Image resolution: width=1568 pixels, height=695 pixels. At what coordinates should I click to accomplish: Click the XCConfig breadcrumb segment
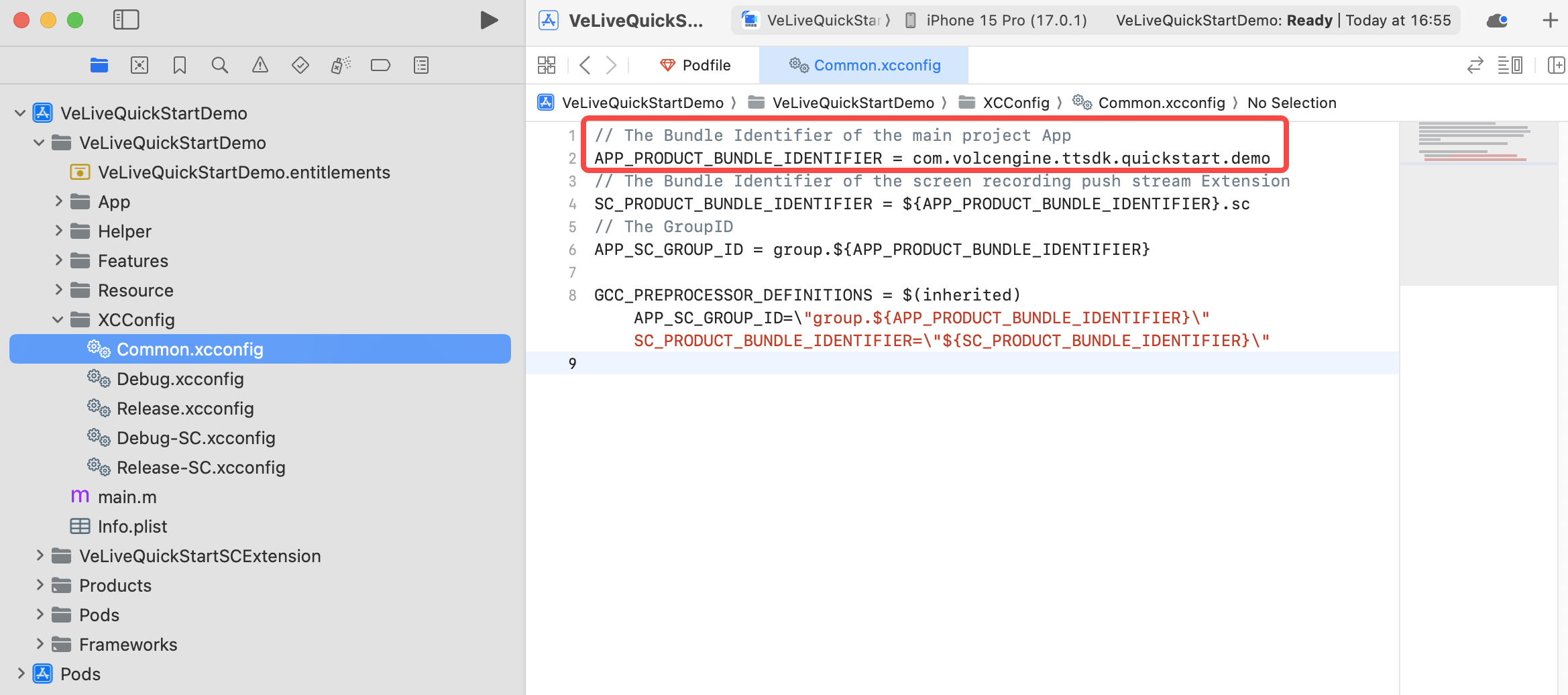(x=1004, y=103)
